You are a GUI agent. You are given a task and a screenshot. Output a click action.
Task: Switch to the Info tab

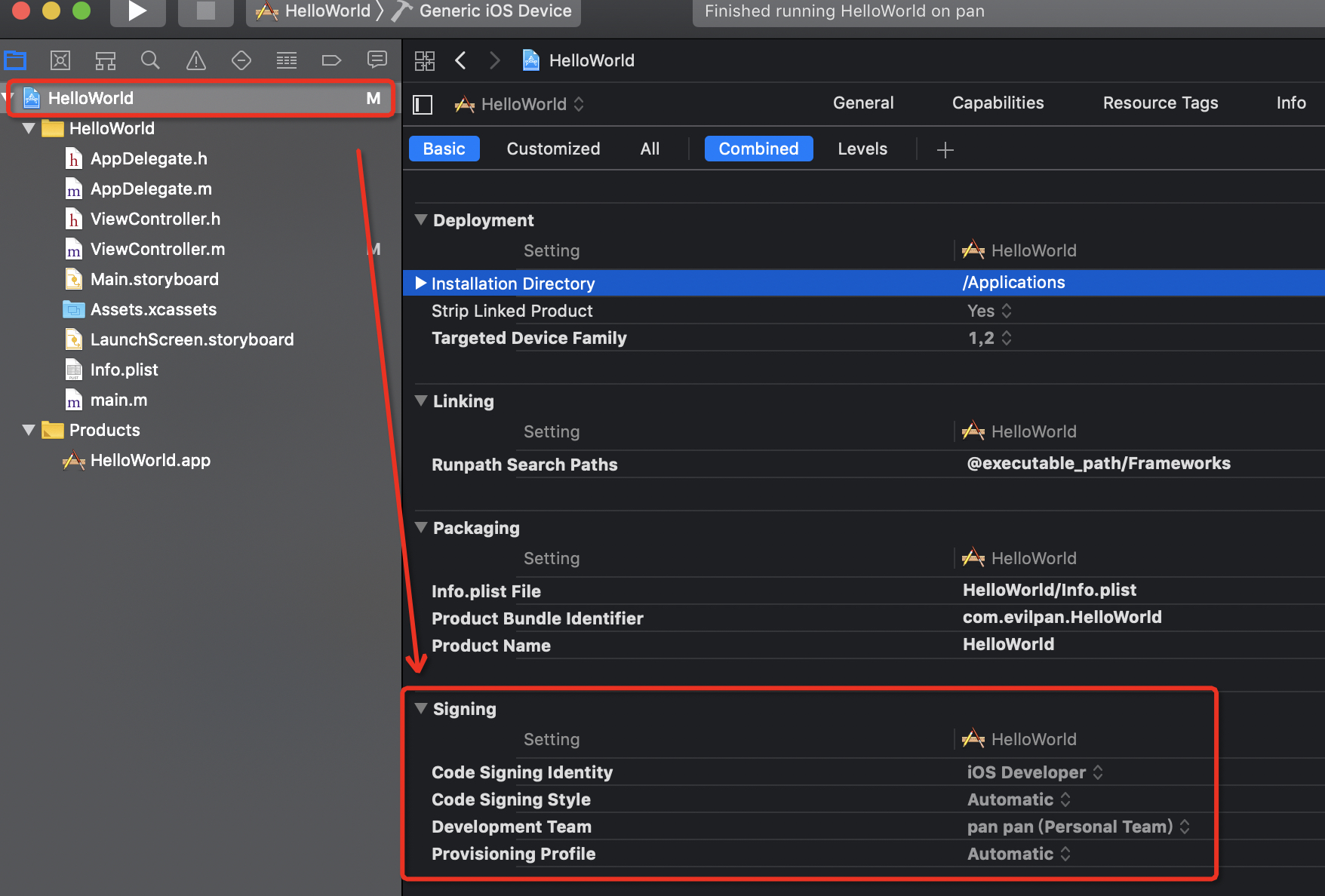1291,103
